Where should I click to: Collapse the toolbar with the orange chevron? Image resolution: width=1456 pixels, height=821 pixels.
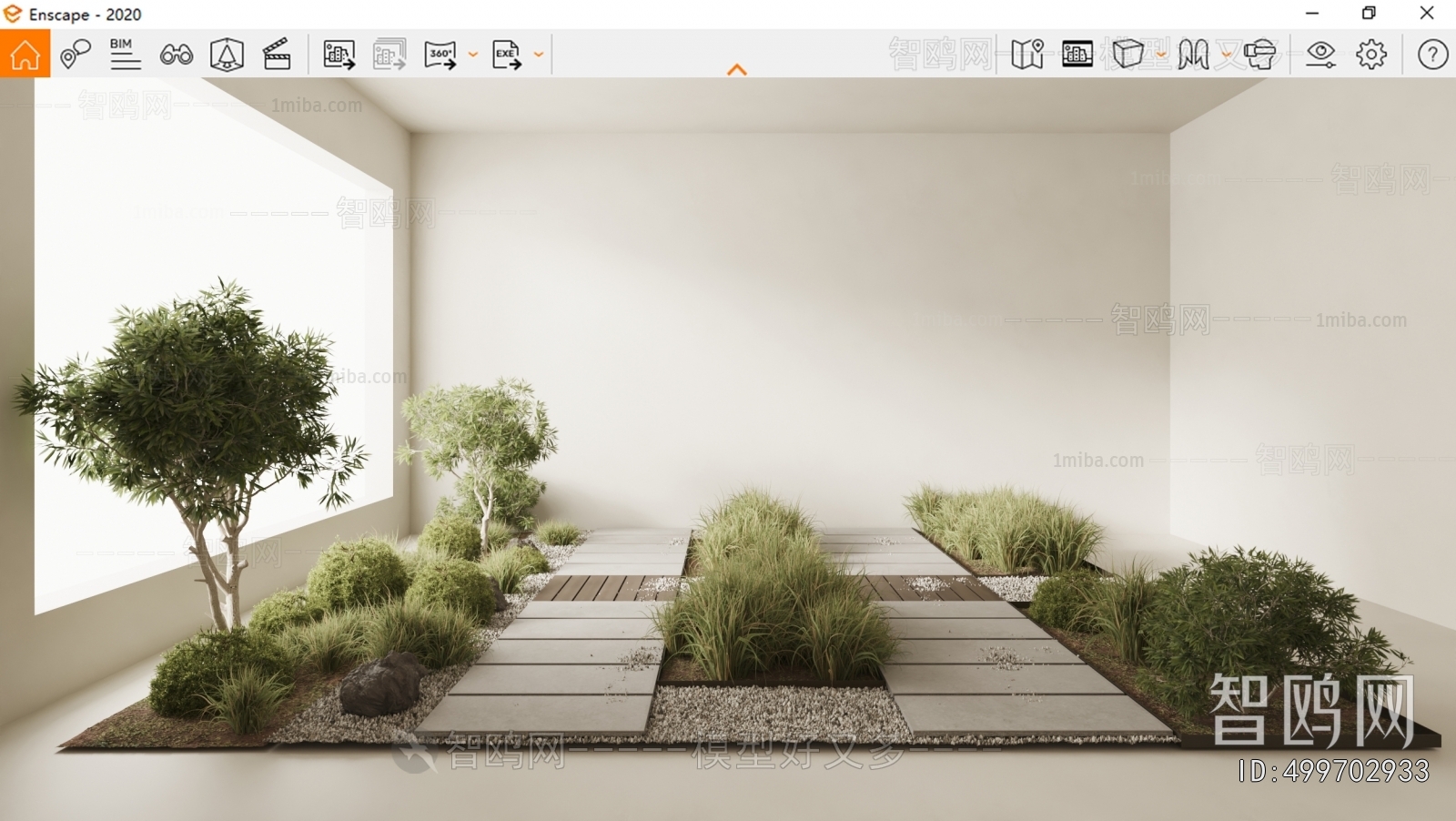pyautogui.click(x=735, y=68)
